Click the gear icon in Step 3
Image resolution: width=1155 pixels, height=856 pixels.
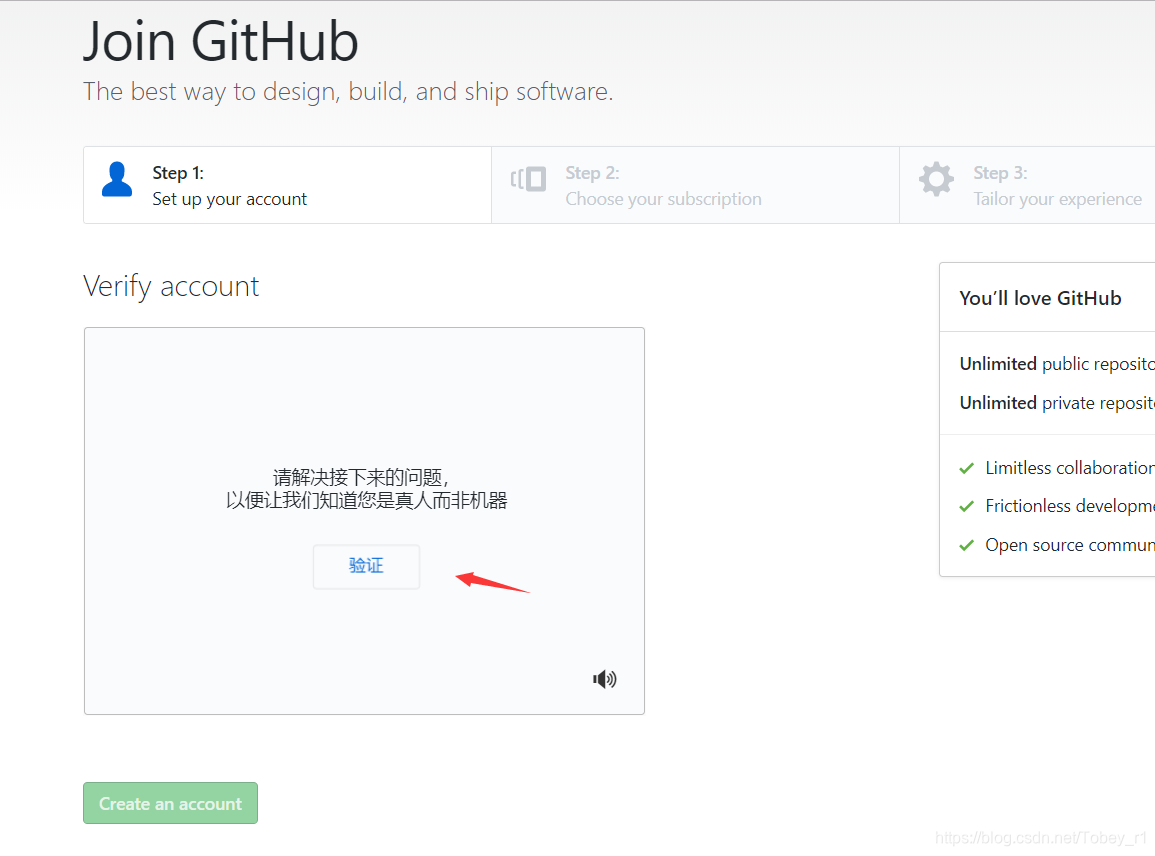tap(936, 179)
